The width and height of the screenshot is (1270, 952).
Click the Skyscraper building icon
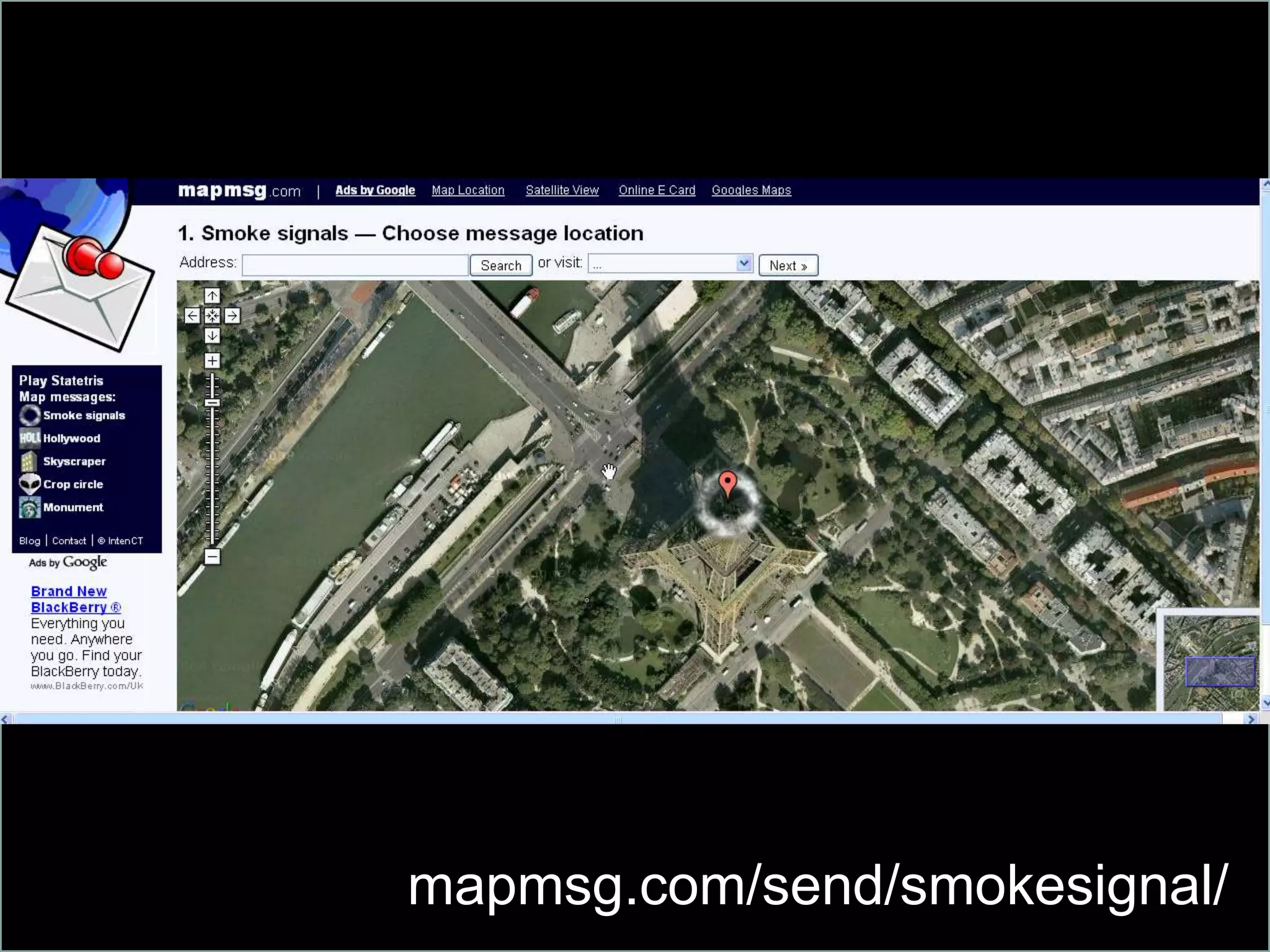[29, 461]
